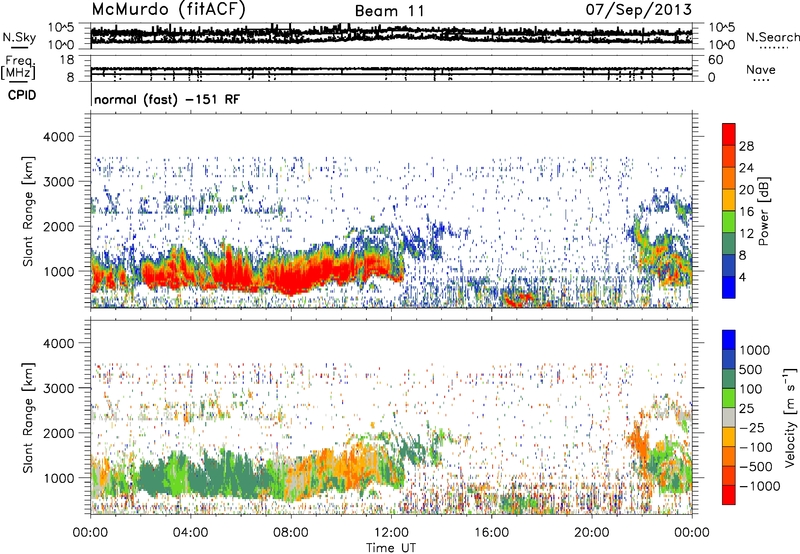Click the frequency trace in the second panel
The image size is (800, 554).
pyautogui.click(x=391, y=68)
